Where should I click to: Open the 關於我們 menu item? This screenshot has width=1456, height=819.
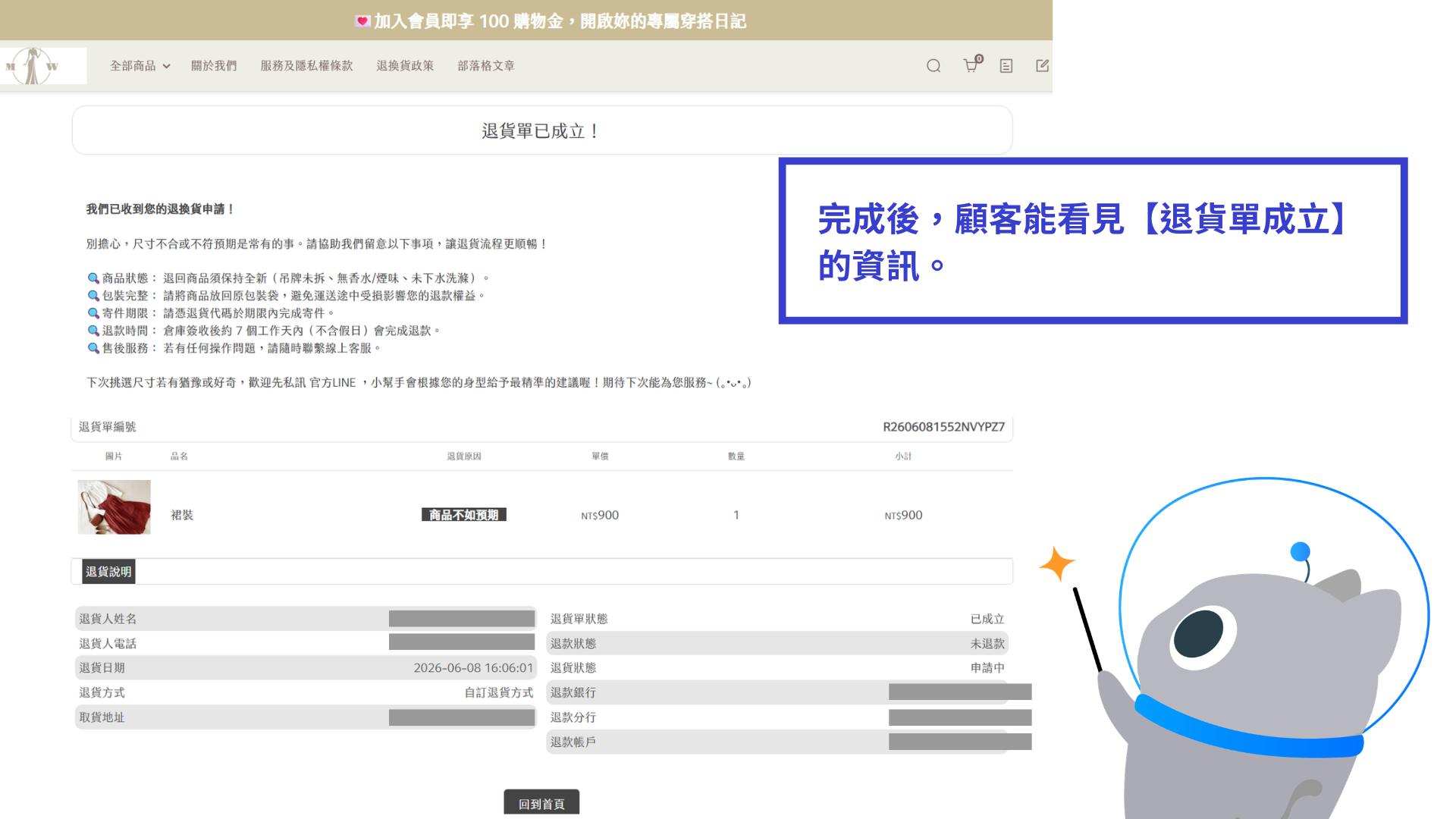click(214, 66)
